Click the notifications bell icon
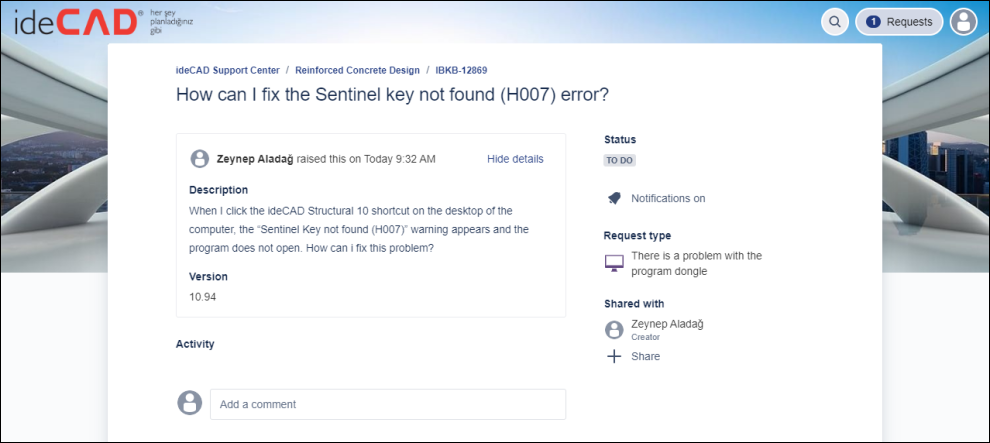 (x=614, y=198)
